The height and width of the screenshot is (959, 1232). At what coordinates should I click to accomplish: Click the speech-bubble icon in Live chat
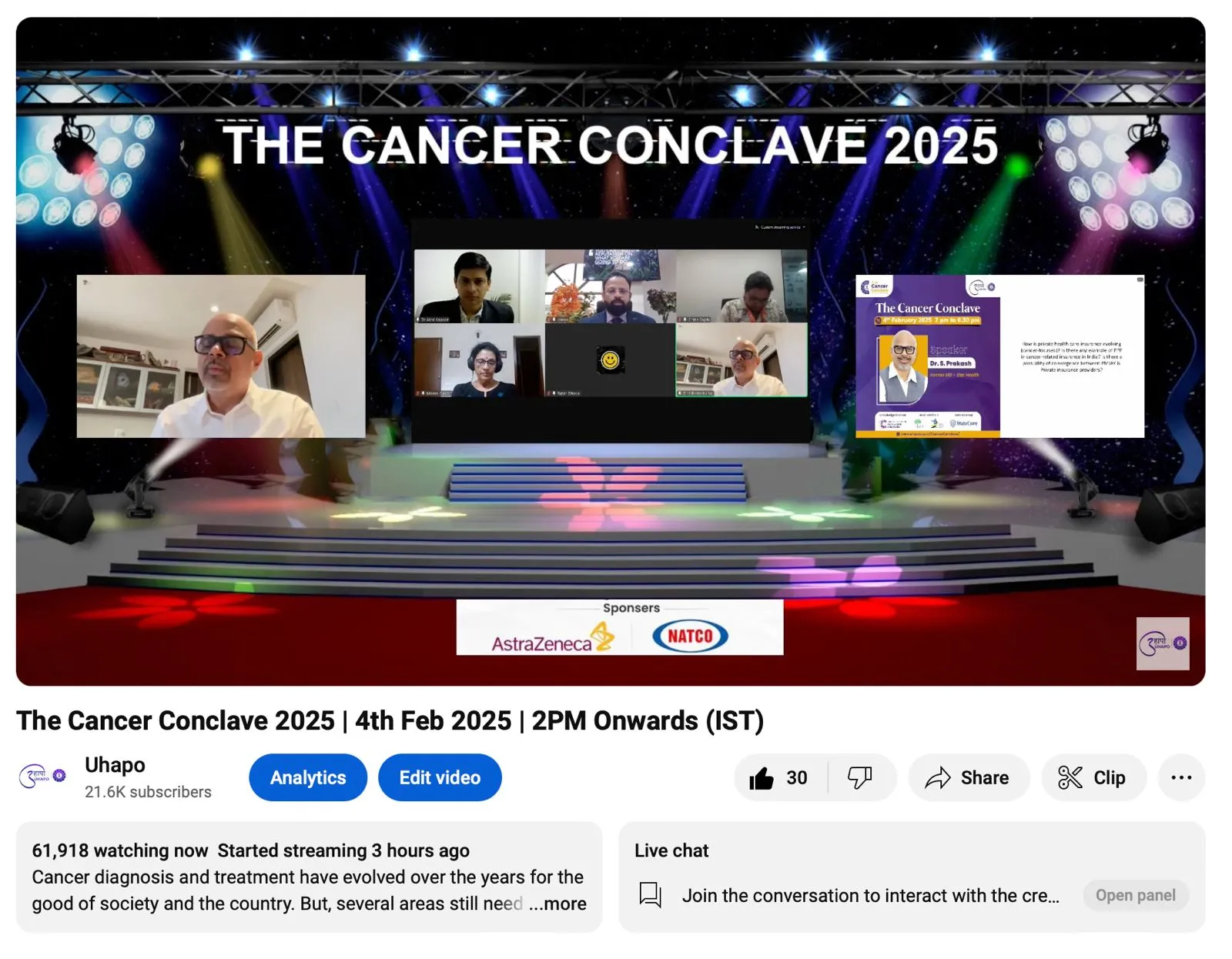pyautogui.click(x=651, y=895)
